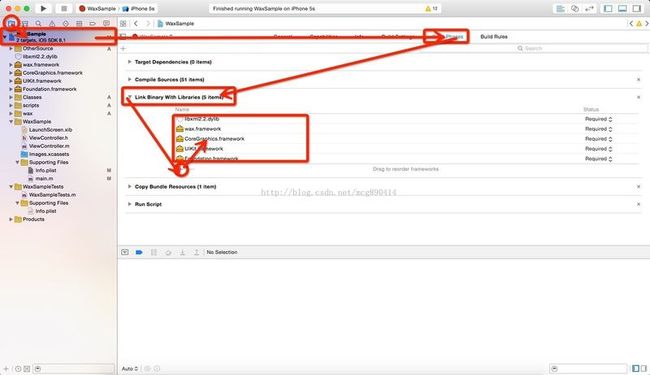Choose the iPhone 5s destination

pos(138,8)
